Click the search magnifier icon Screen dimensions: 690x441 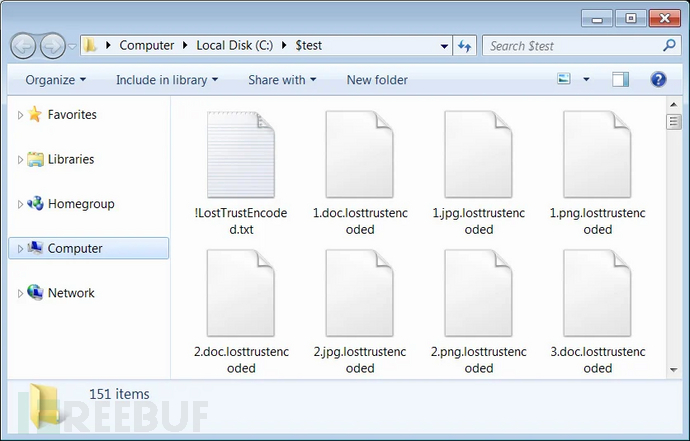click(x=669, y=46)
